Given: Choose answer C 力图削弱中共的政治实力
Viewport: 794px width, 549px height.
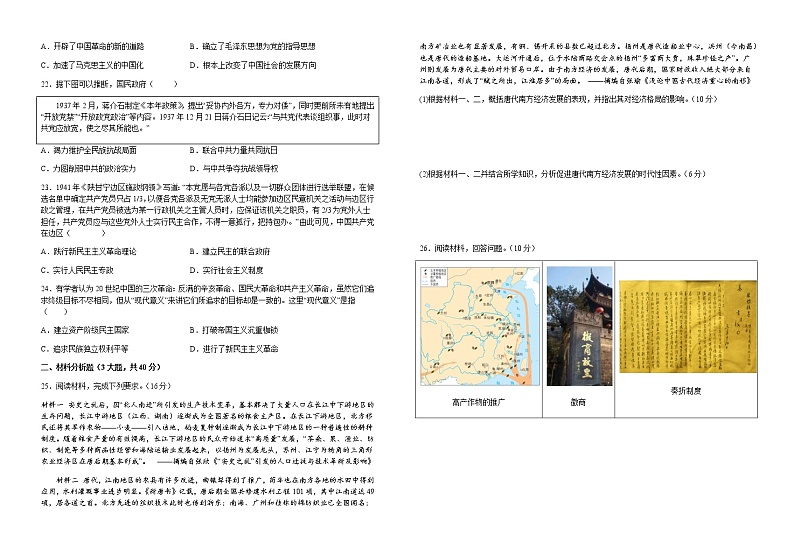Looking at the screenshot, I should point(88,168).
